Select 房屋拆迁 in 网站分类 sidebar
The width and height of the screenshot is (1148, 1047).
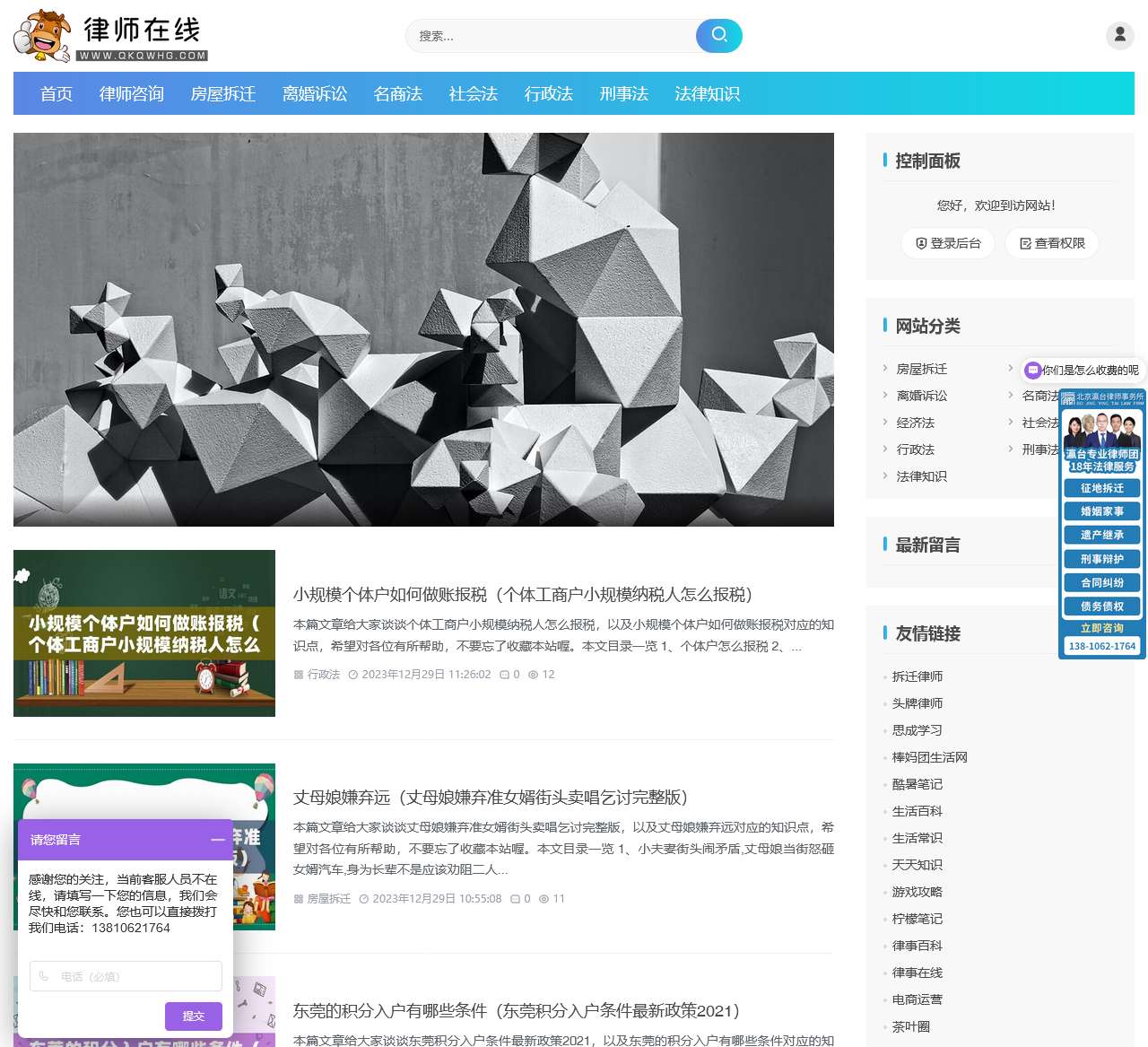click(x=922, y=369)
